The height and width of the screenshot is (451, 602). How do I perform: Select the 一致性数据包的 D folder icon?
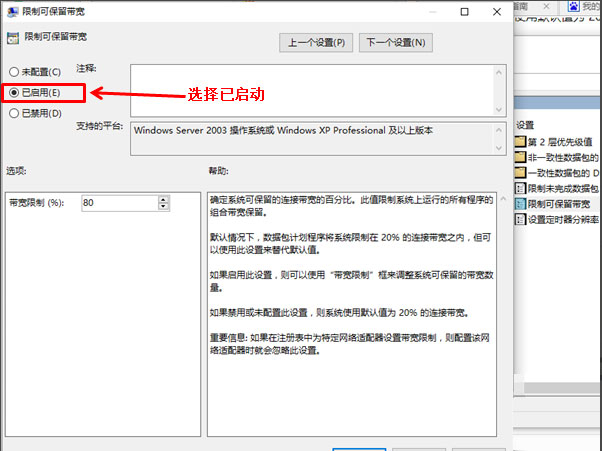[520, 172]
